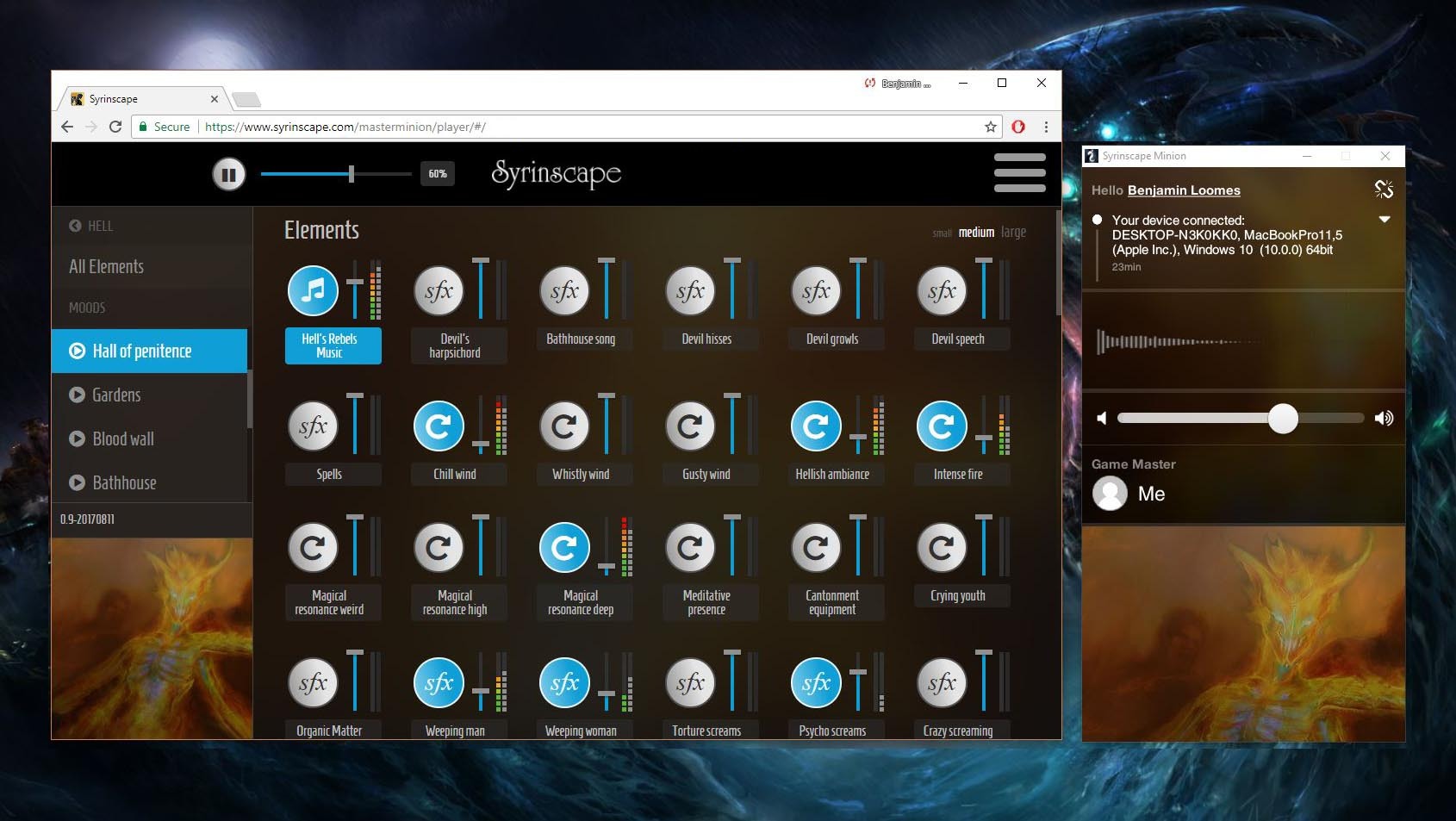Trigger the Torture screams sfx
The height and width of the screenshot is (821, 1456).
[690, 682]
